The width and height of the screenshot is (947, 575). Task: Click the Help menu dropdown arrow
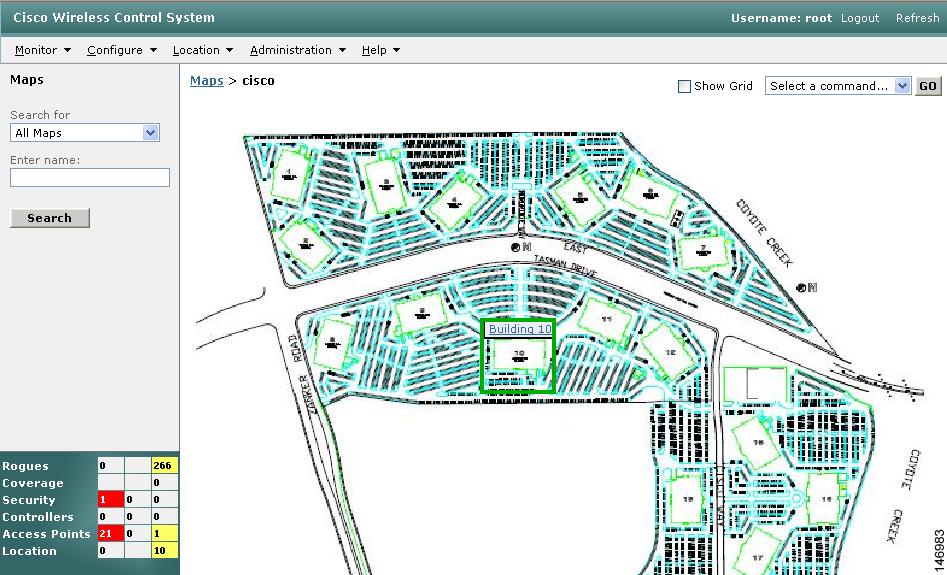pos(396,50)
